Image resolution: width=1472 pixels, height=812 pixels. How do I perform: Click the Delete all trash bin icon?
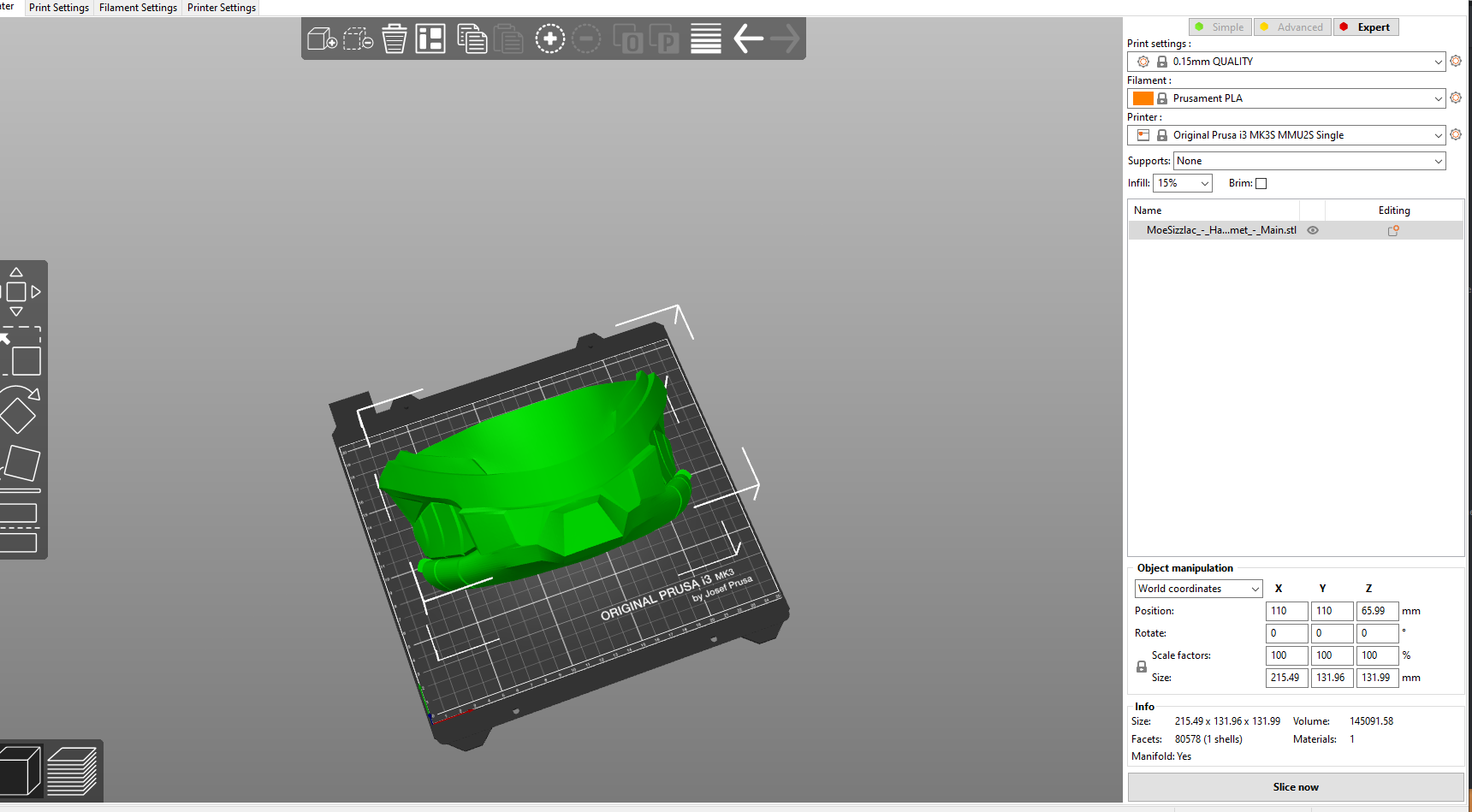click(x=395, y=39)
